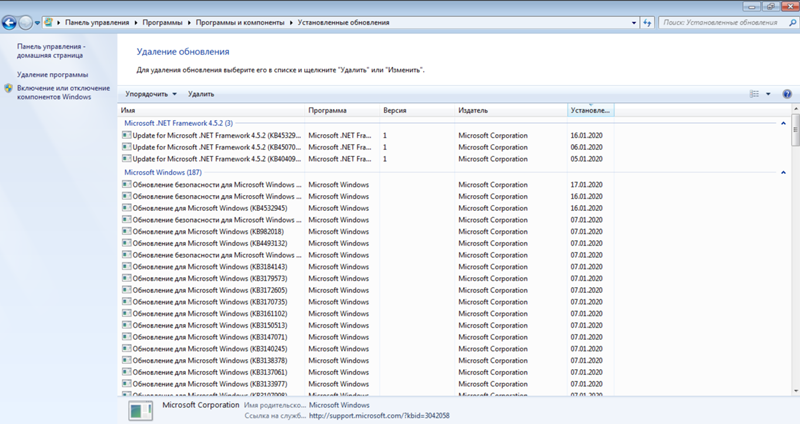
Task: Open the view options dropdown arrow
Action: (x=768, y=94)
